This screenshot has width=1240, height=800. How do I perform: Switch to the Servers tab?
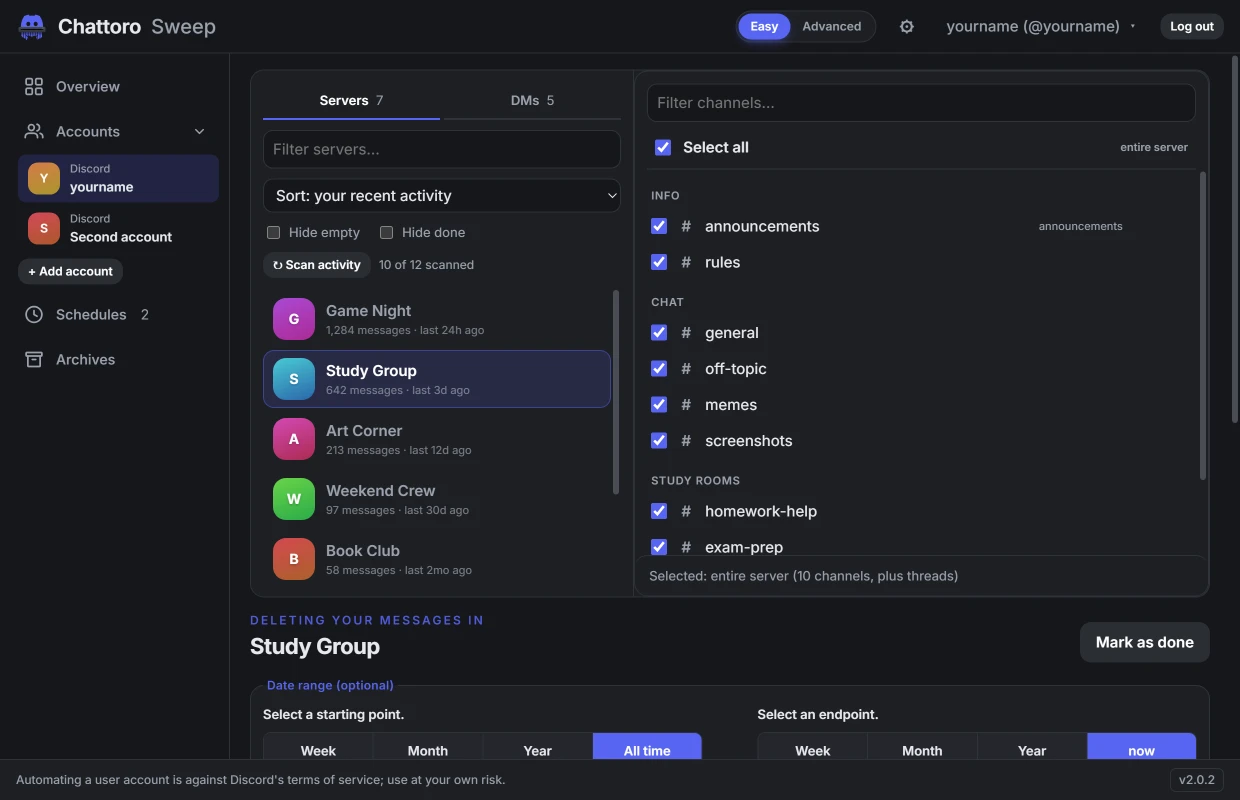[351, 101]
